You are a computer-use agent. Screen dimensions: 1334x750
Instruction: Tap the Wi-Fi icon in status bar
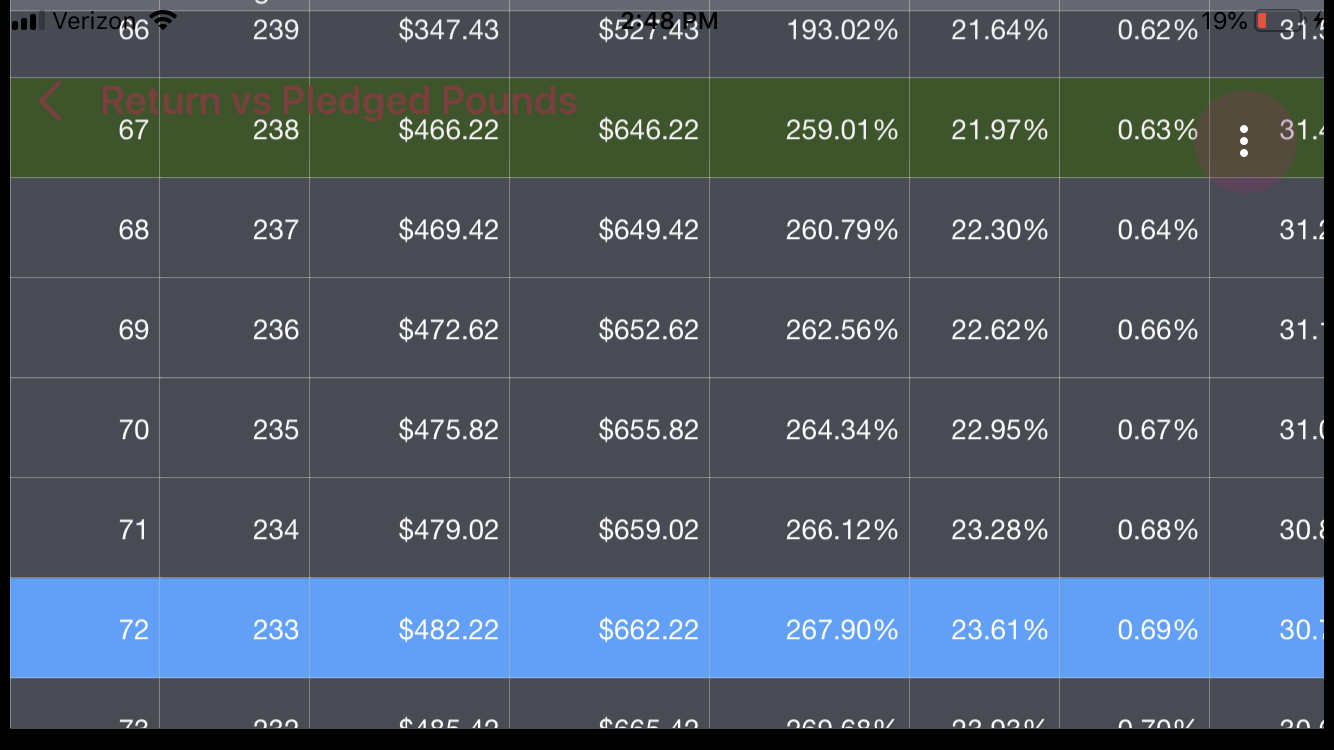click(x=163, y=21)
